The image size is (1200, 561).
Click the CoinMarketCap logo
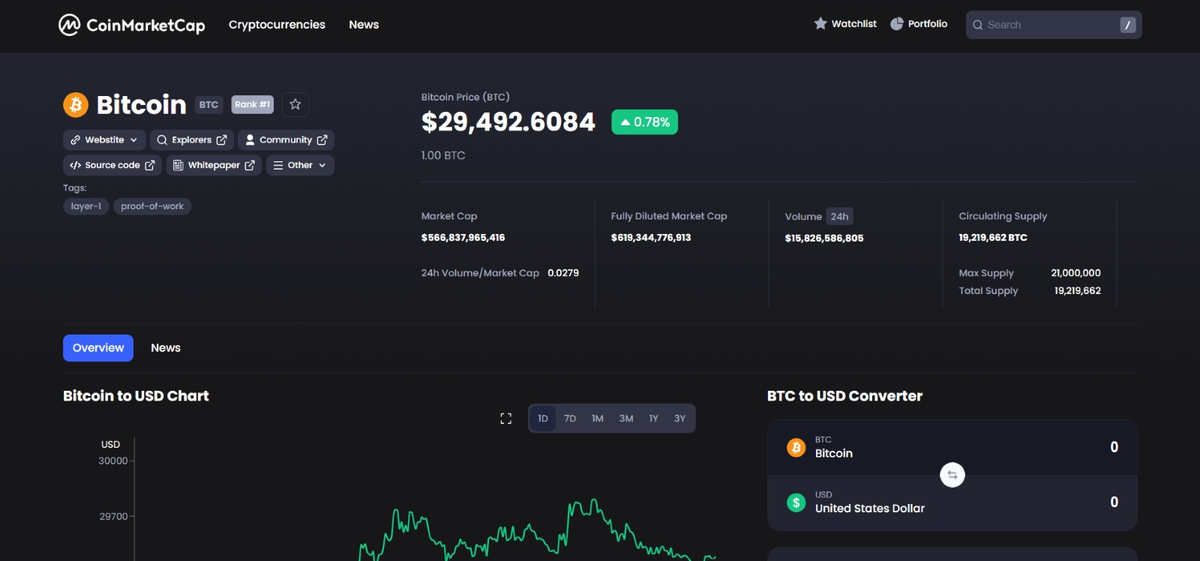pyautogui.click(x=131, y=25)
